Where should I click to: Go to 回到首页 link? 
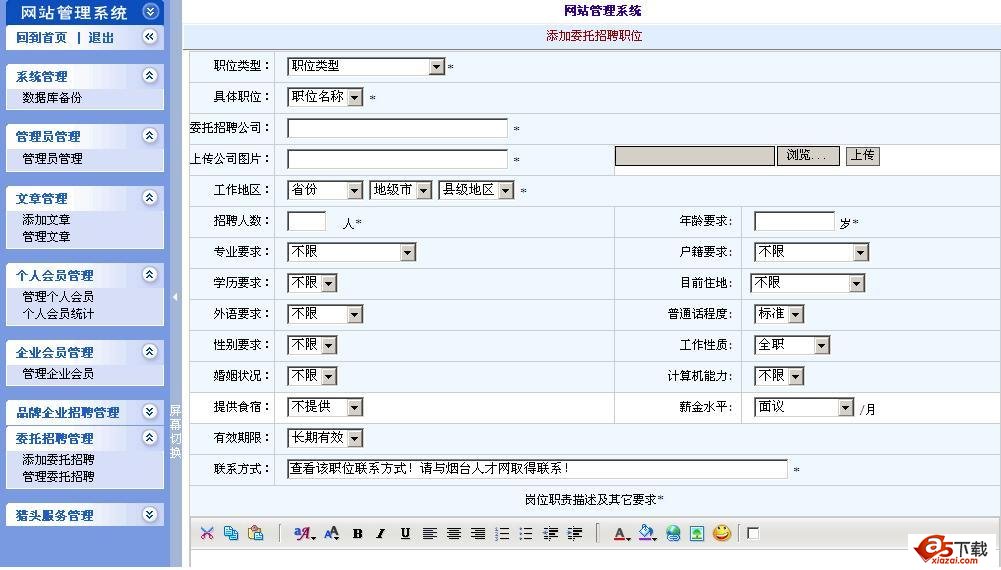click(x=41, y=38)
